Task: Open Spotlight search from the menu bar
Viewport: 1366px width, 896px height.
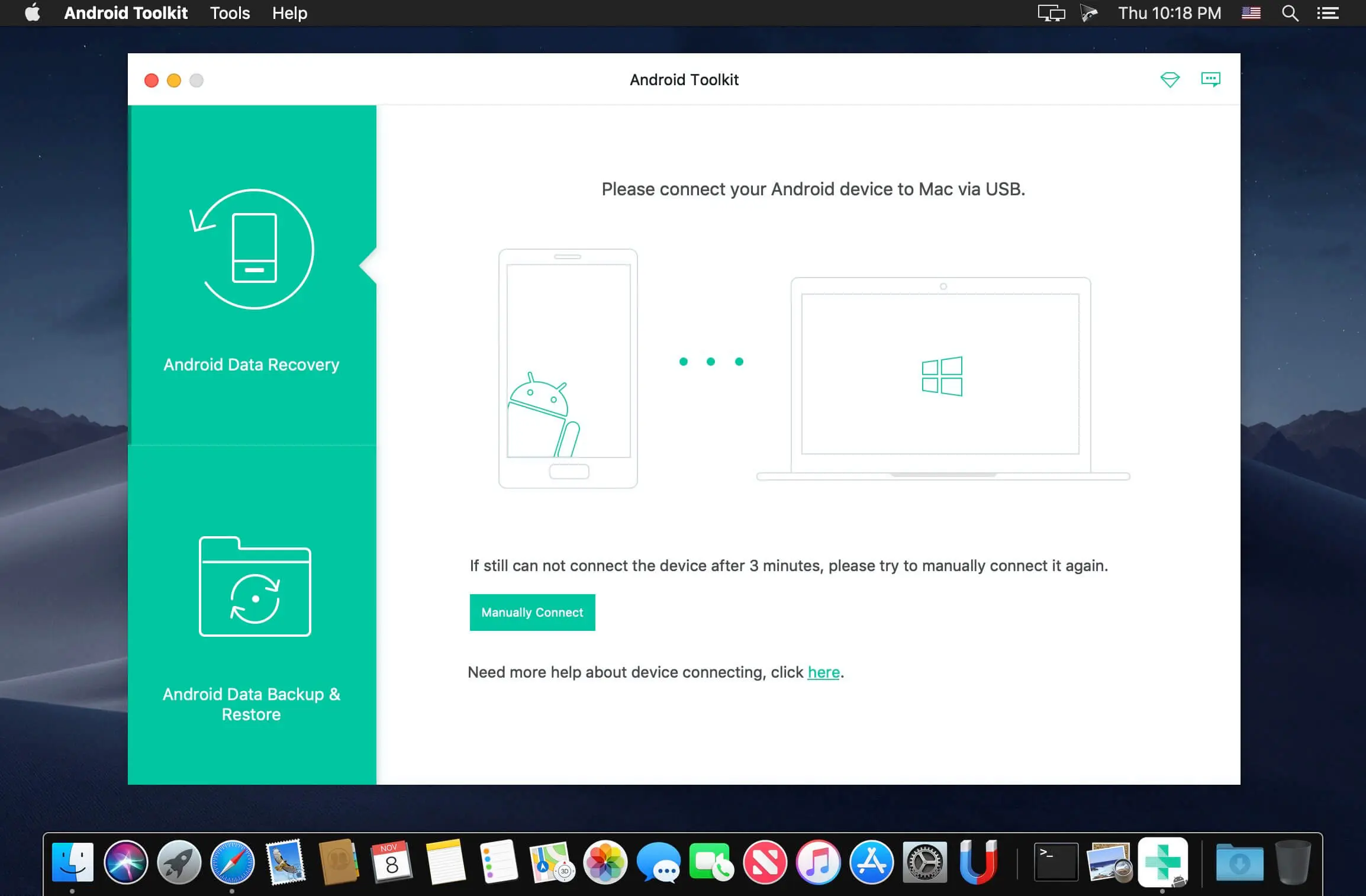Action: click(x=1290, y=12)
